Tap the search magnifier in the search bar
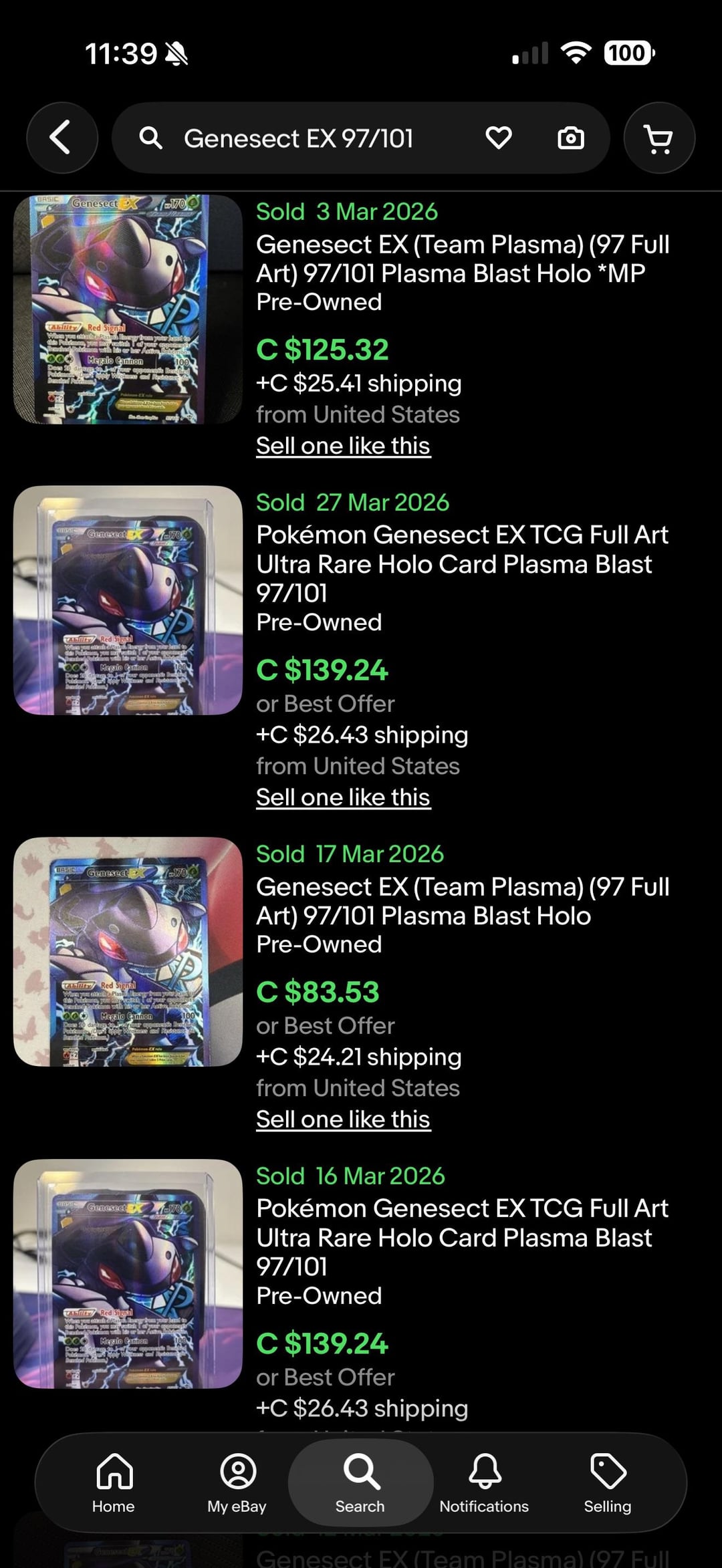722x1568 pixels. tap(150, 138)
